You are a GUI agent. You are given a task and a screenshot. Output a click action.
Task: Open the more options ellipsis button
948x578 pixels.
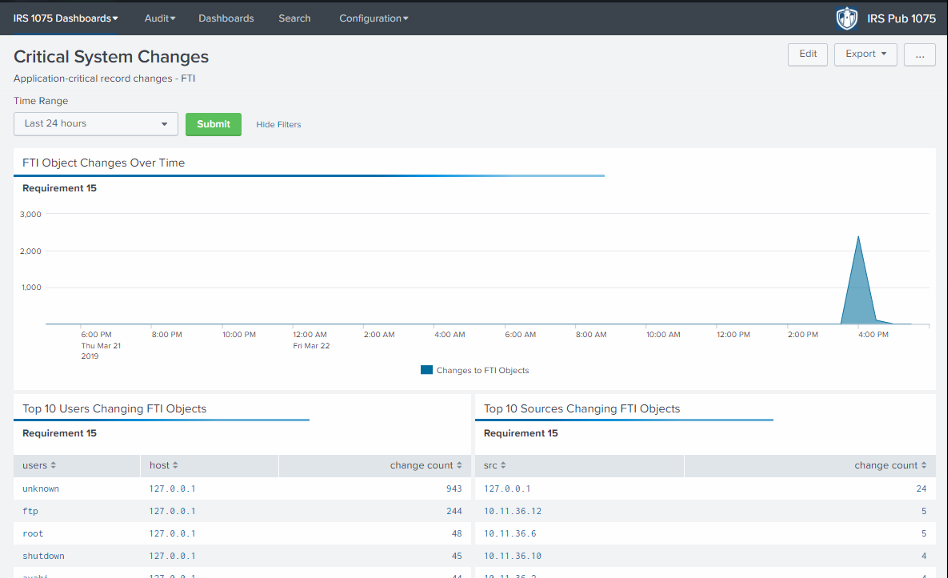(920, 54)
